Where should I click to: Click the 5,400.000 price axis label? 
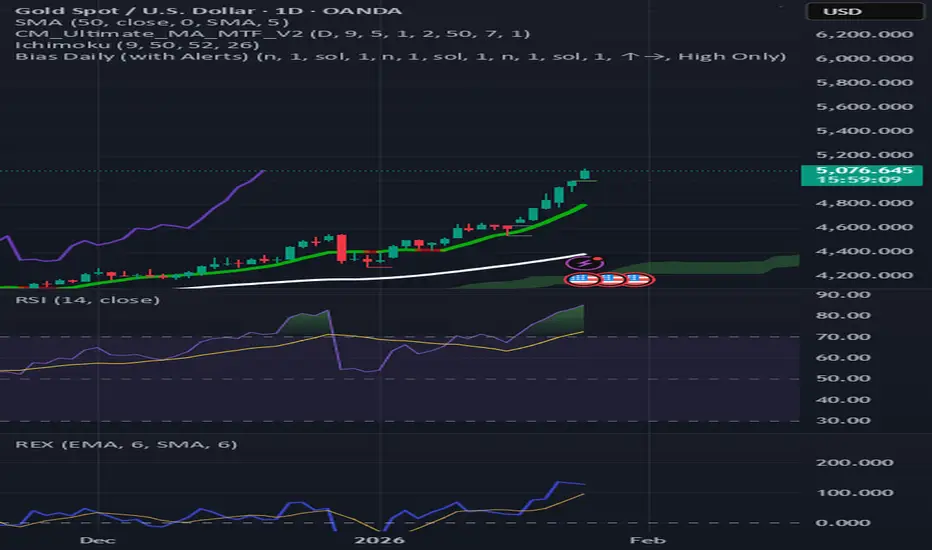coord(864,131)
